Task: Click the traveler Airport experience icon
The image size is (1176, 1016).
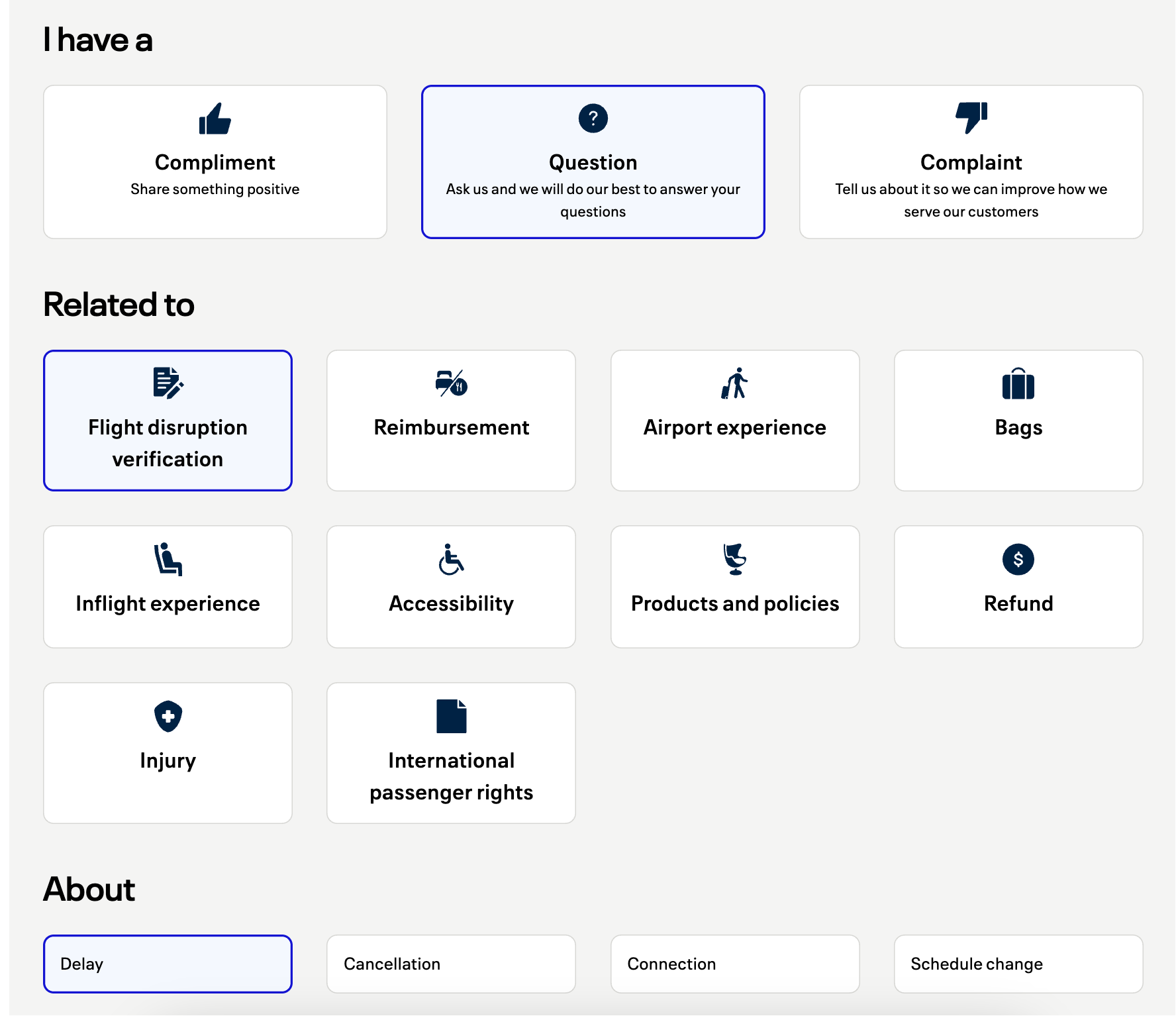Action: click(734, 383)
